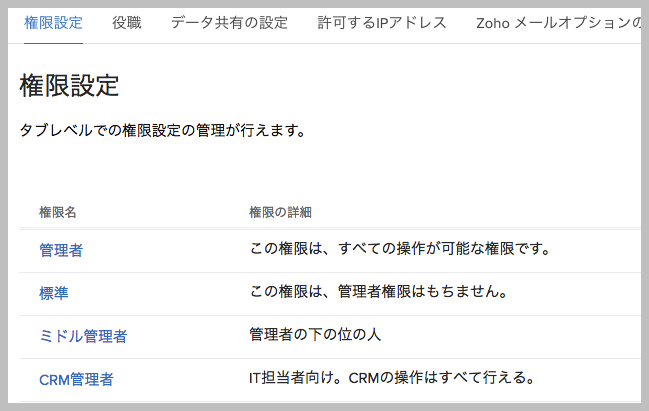Click the 標準 profile link

click(53, 293)
